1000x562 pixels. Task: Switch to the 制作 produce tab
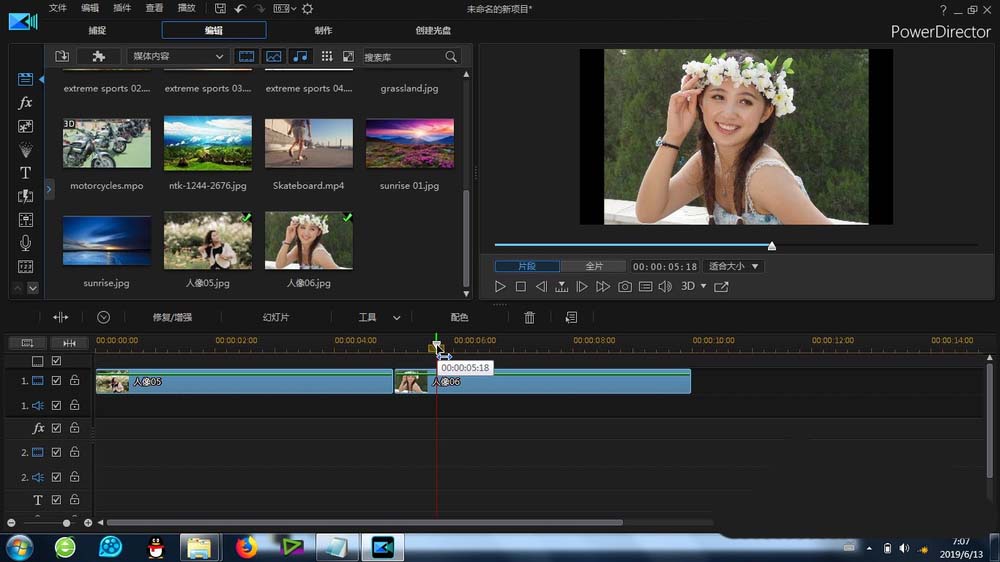coord(323,30)
